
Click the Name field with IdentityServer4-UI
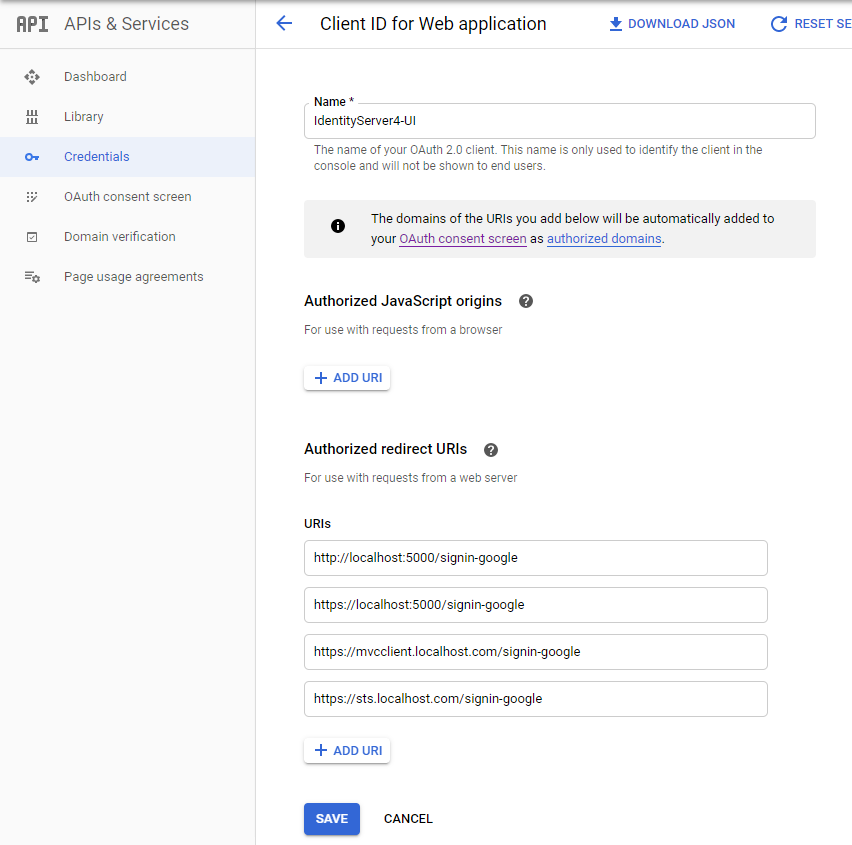pyautogui.click(x=560, y=121)
